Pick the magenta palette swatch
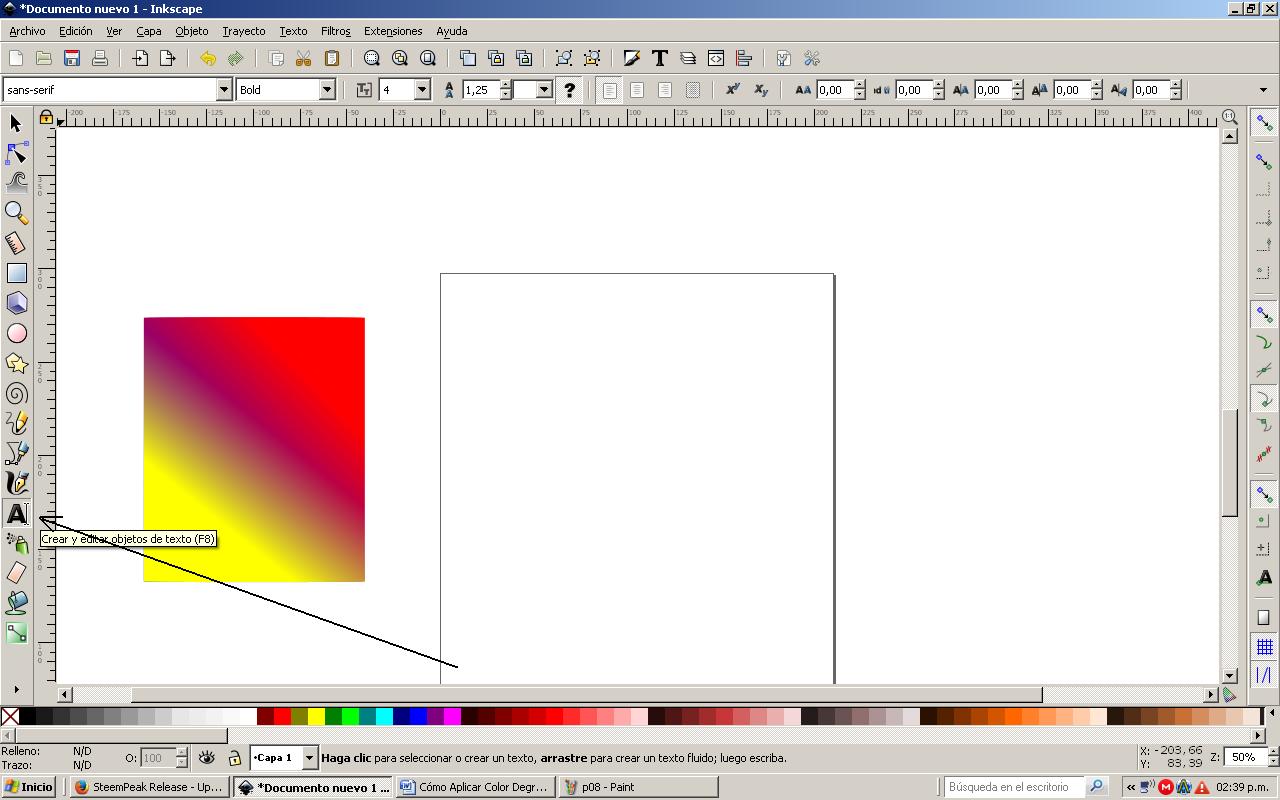1280x800 pixels. click(452, 716)
